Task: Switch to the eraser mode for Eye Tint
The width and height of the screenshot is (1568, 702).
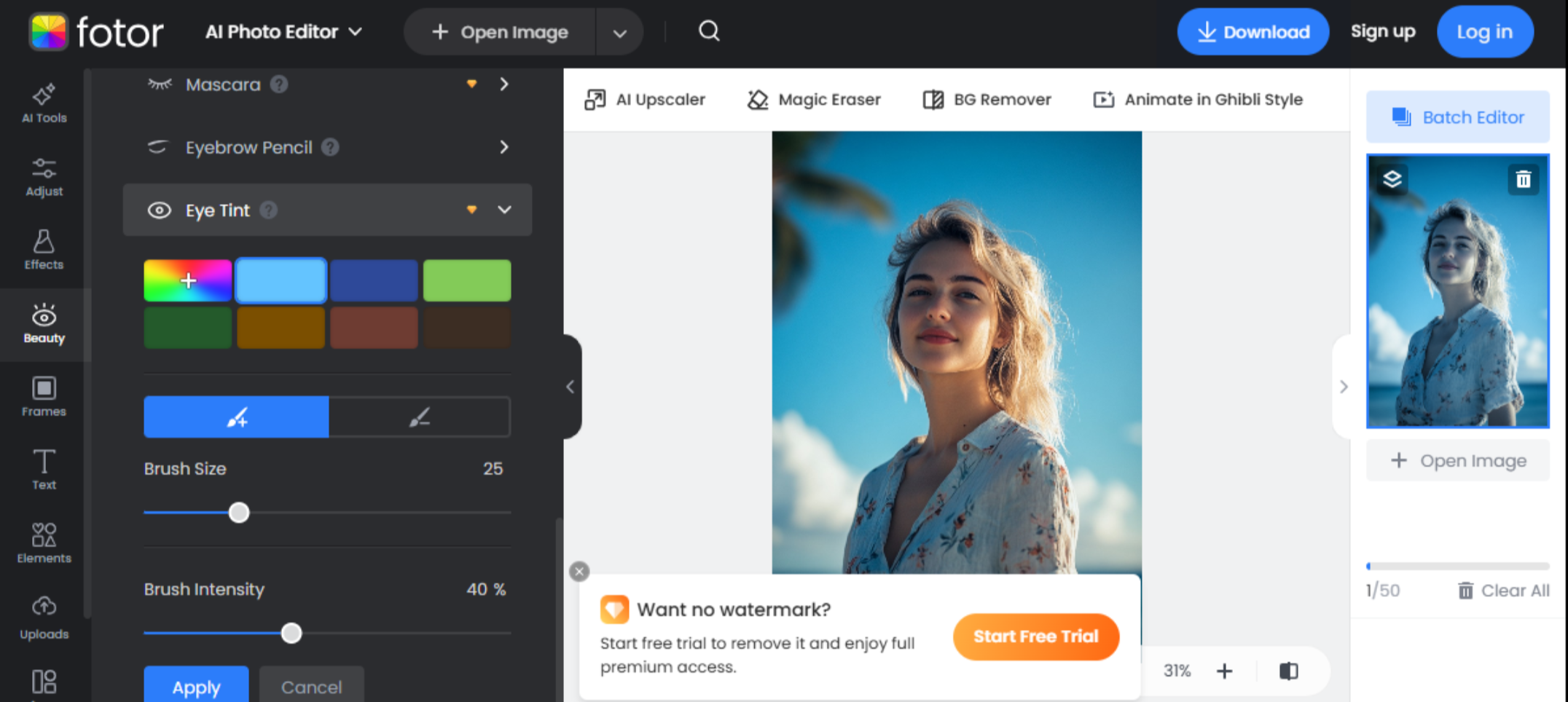Action: pos(420,417)
